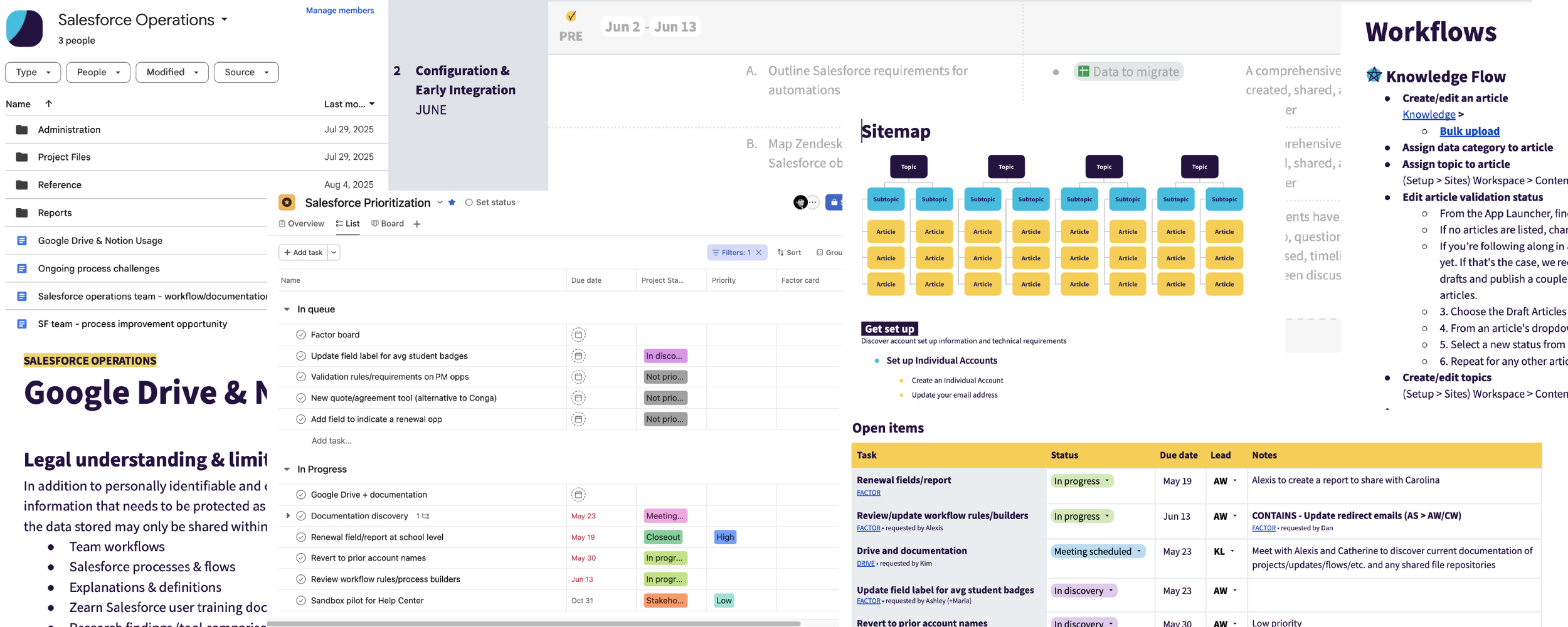Viewport: 1568px width, 627px height.
Task: Mark New quote/agreement tool task complete
Action: click(301, 398)
